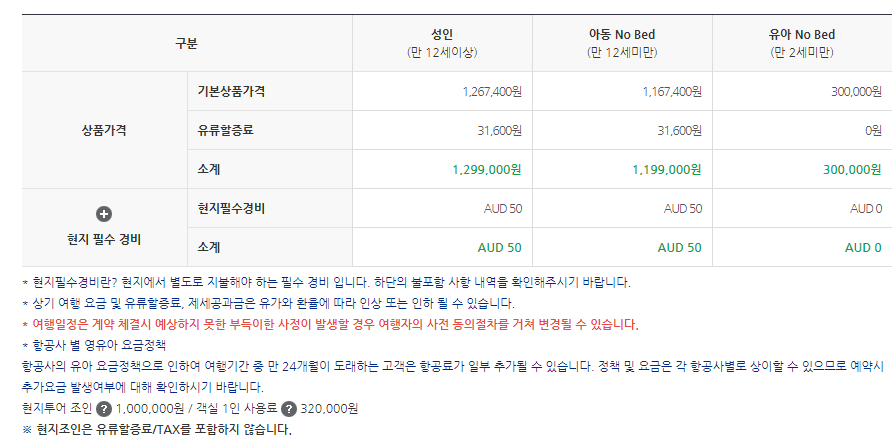The image size is (894, 443).
Task: Select the child subtotal 1,199,000원
Action: click(x=667, y=169)
